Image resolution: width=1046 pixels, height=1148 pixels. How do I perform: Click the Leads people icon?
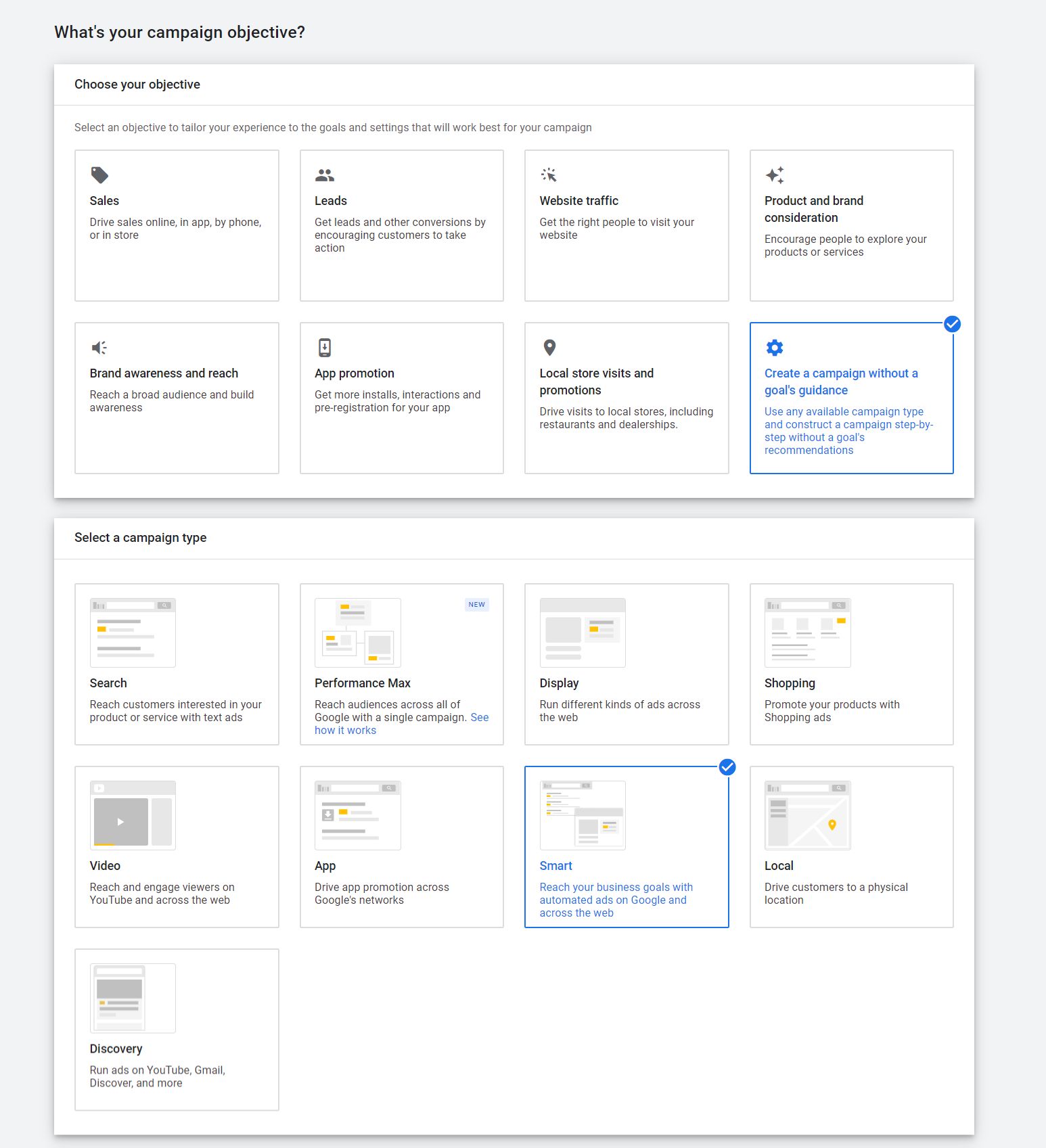[x=325, y=175]
